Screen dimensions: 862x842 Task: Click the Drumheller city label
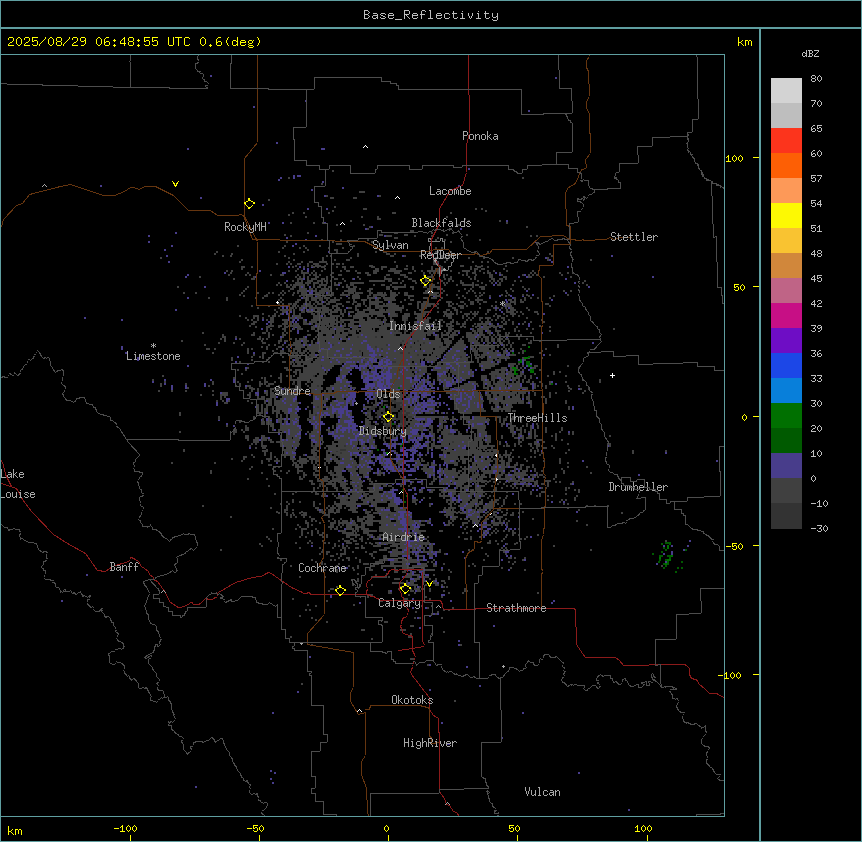click(x=638, y=487)
